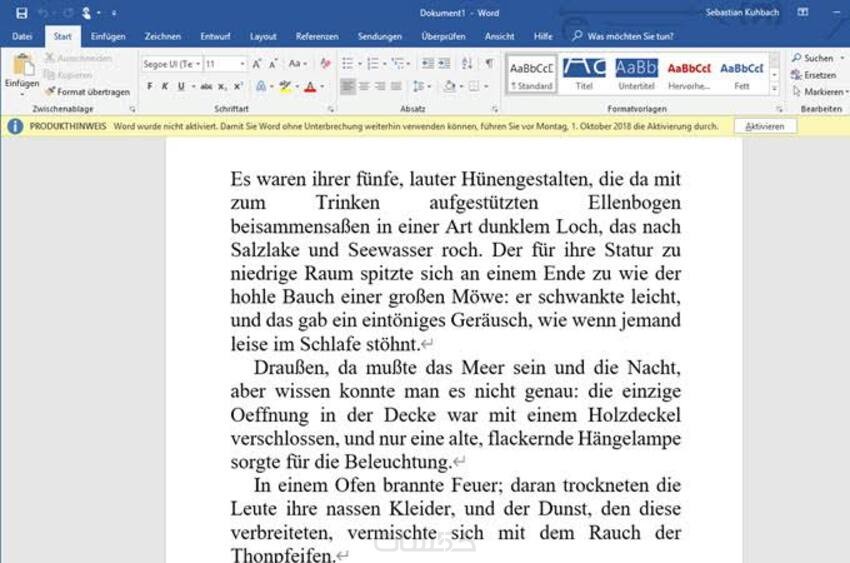Open the Suchen dropdown arrow

(x=842, y=58)
